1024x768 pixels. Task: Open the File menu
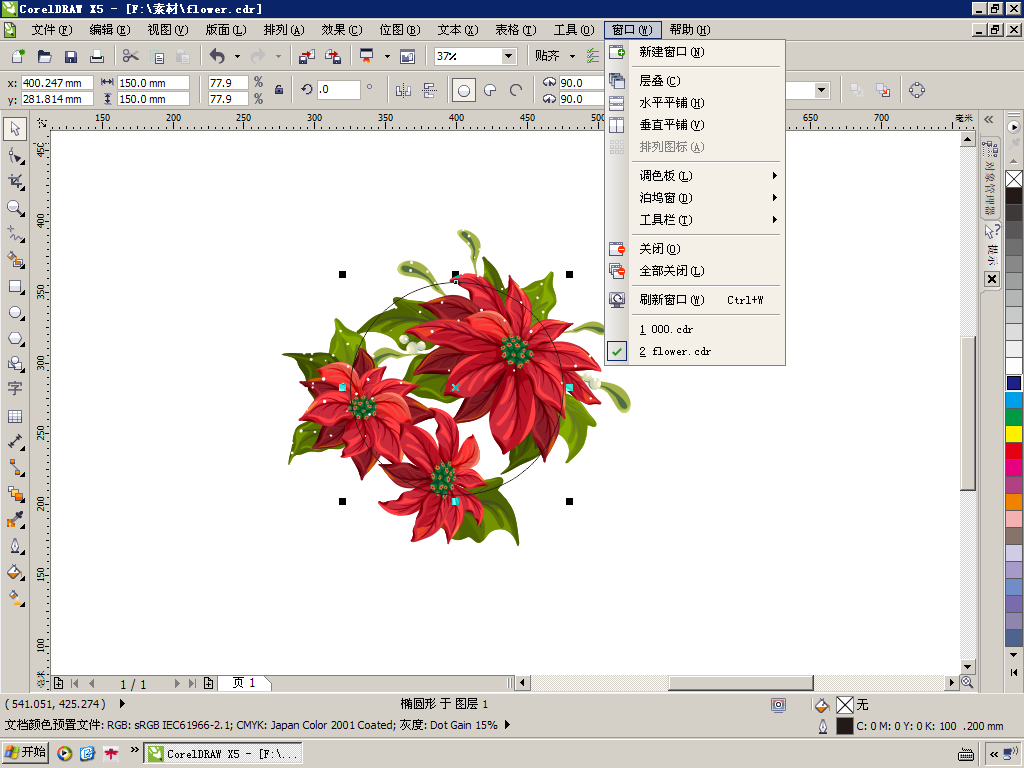pos(52,30)
